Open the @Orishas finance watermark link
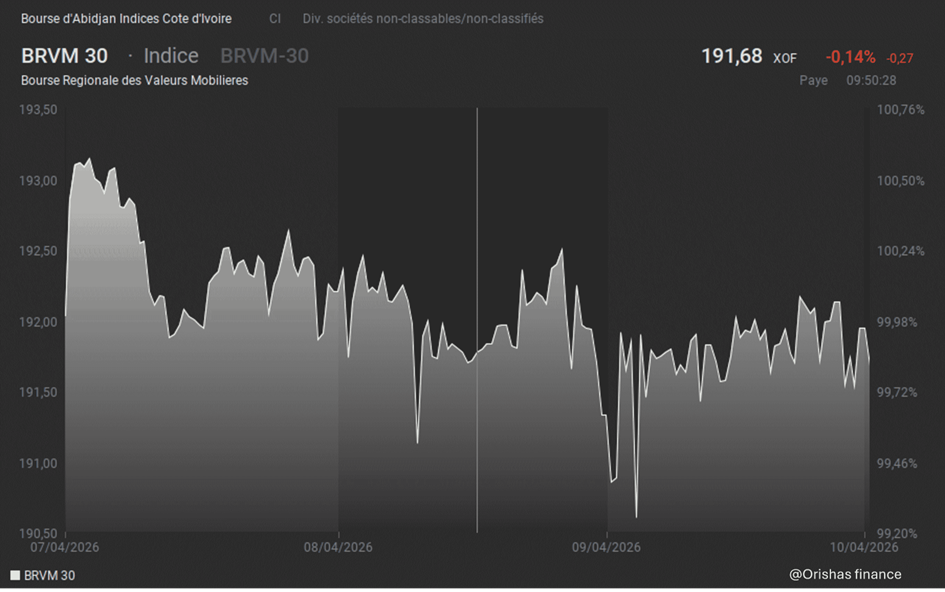This screenshot has height=592, width=945. click(x=845, y=574)
